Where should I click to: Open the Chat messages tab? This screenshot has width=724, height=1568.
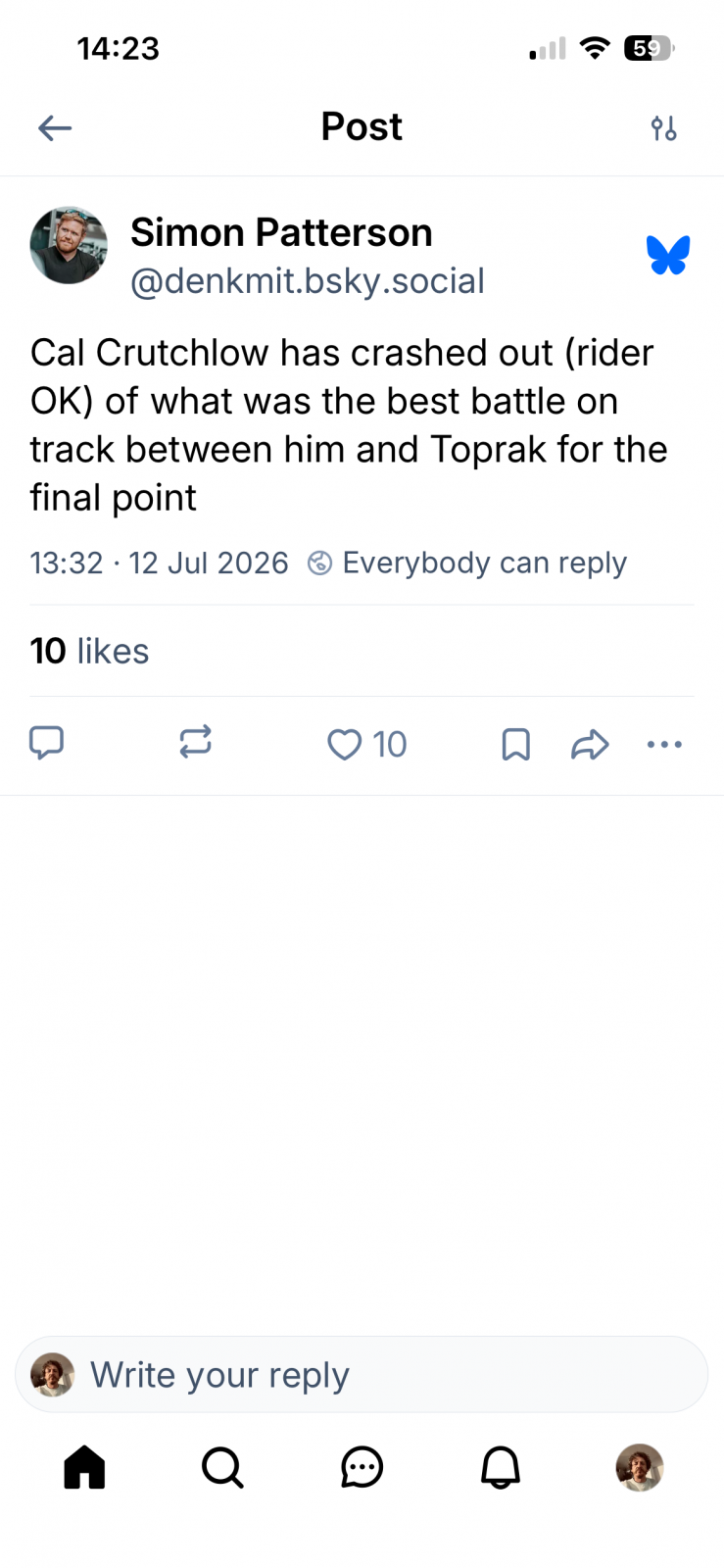click(362, 1468)
